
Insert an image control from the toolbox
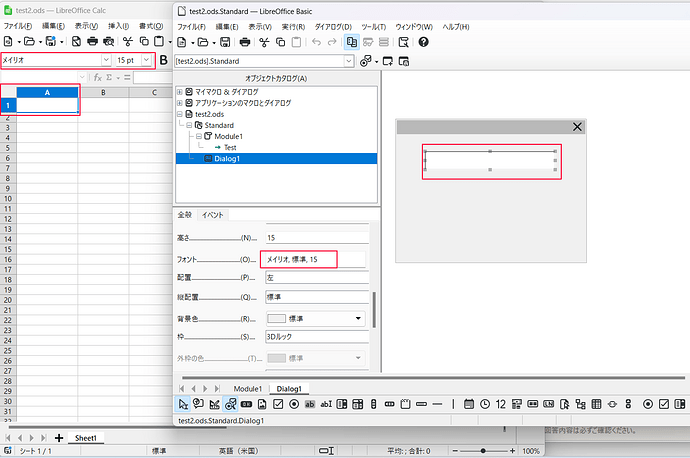262,404
